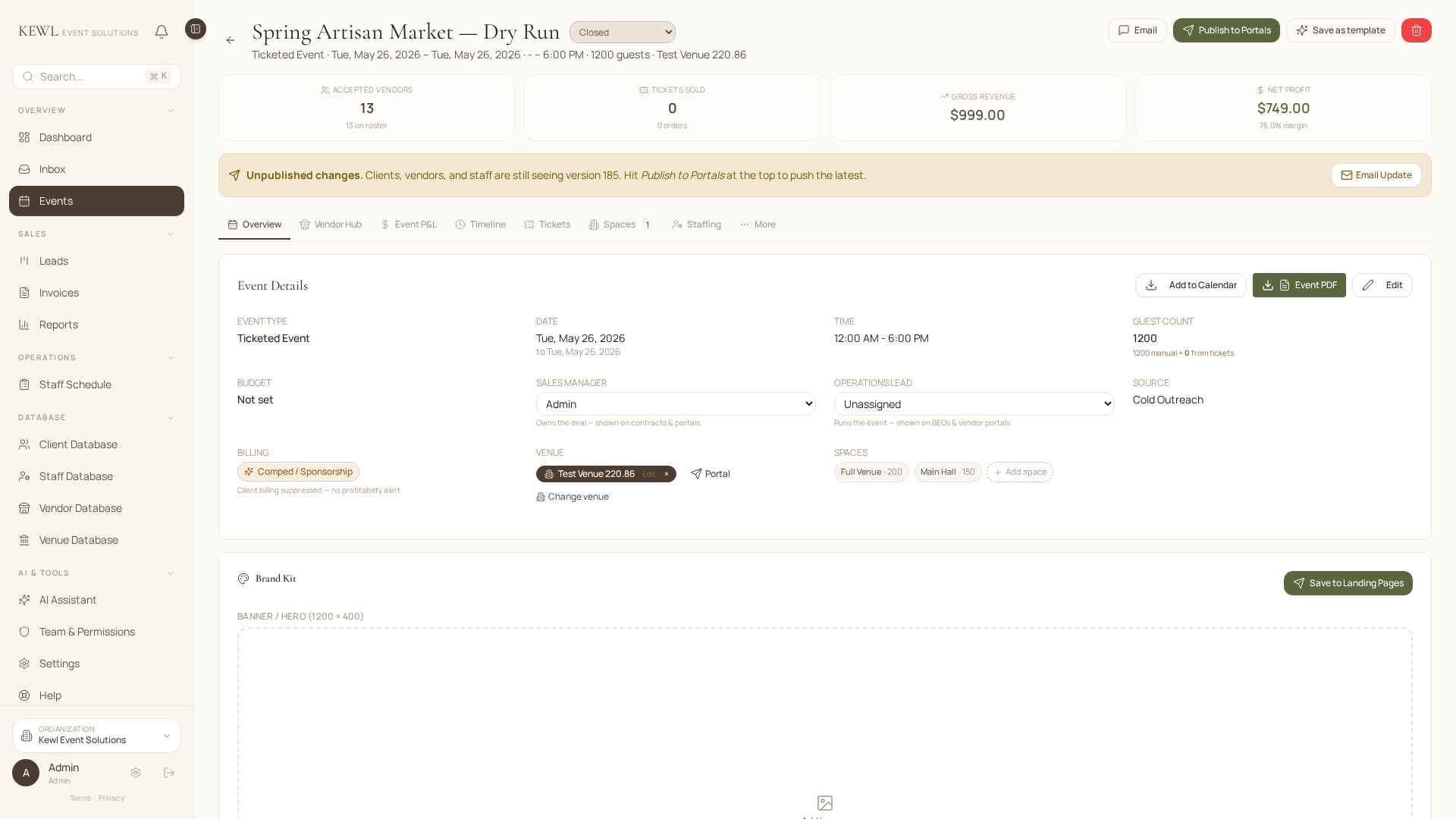Open the event status dropdown showing Closed
This screenshot has width=1456, height=819.
tap(623, 33)
